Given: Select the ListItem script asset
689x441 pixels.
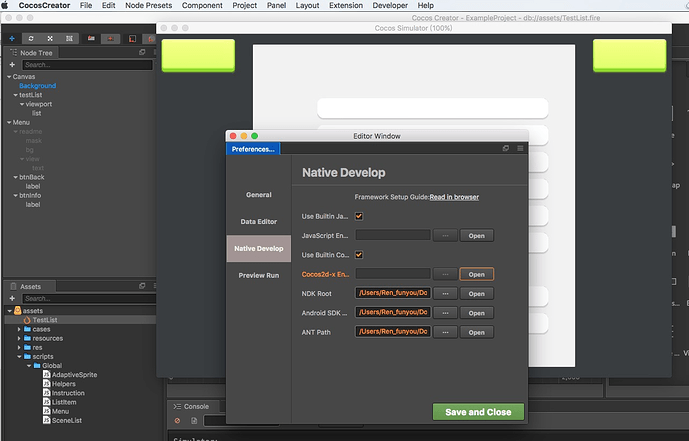Looking at the screenshot, I should pos(64,402).
